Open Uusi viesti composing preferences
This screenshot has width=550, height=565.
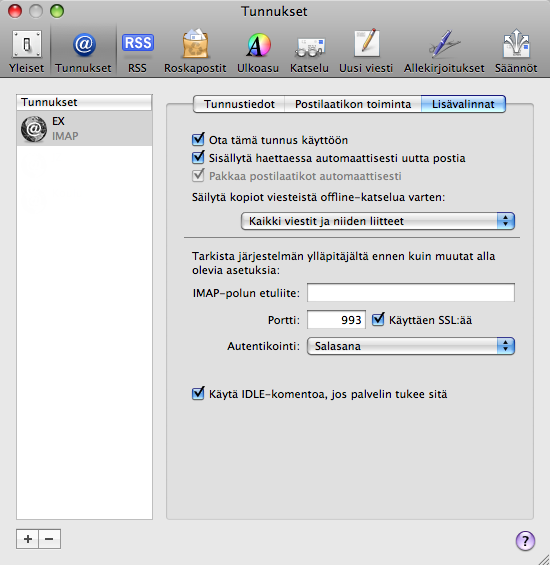(x=366, y=52)
